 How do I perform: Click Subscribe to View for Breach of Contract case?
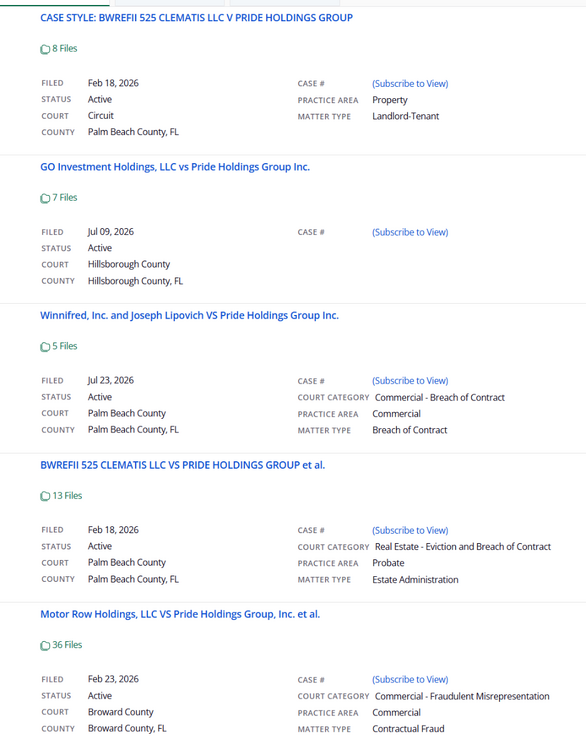coord(410,381)
